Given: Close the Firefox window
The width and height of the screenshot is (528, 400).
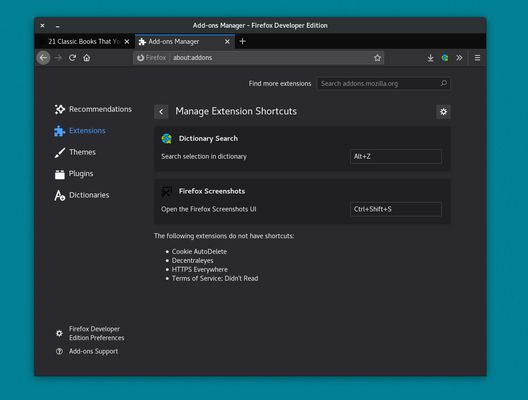Looking at the screenshot, I should pos(42,26).
